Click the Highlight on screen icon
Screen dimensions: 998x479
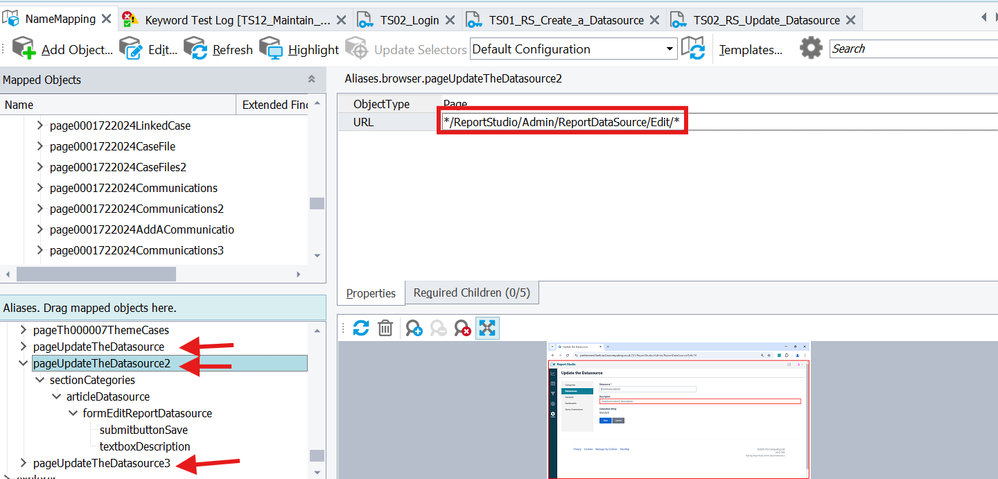coord(271,49)
